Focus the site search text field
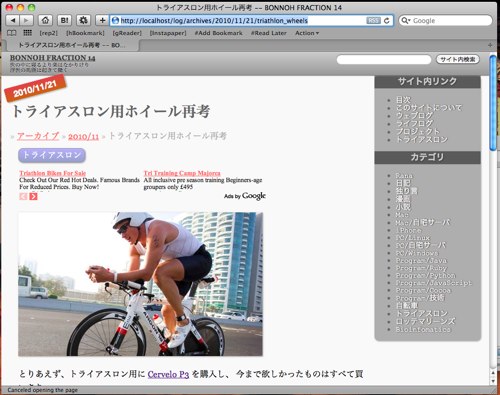The width and height of the screenshot is (500, 395). [x=384, y=60]
